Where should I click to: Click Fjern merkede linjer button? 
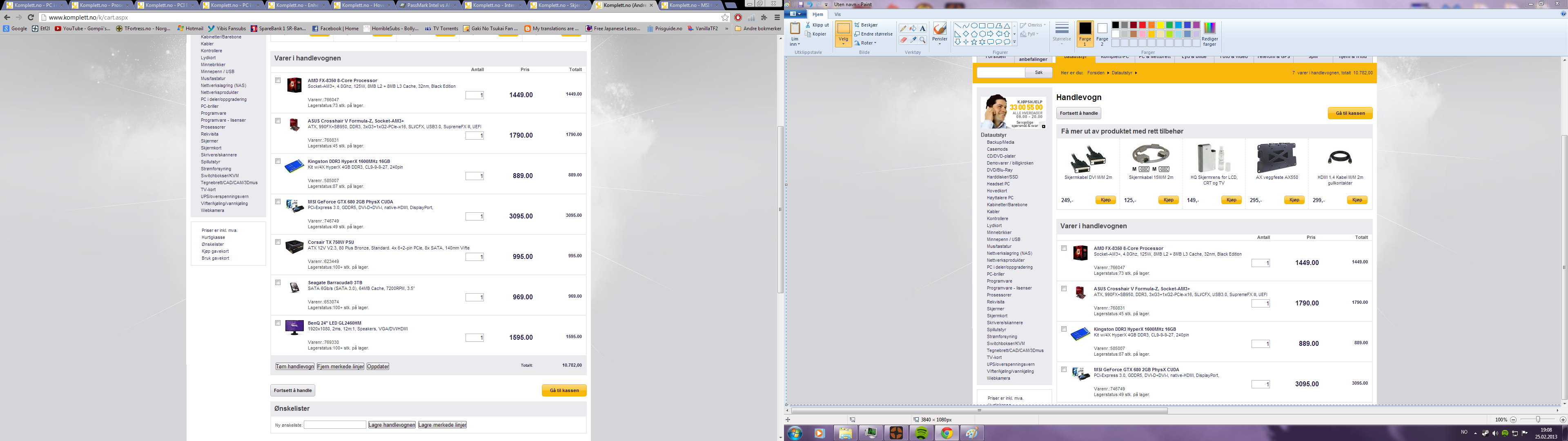pos(340,367)
